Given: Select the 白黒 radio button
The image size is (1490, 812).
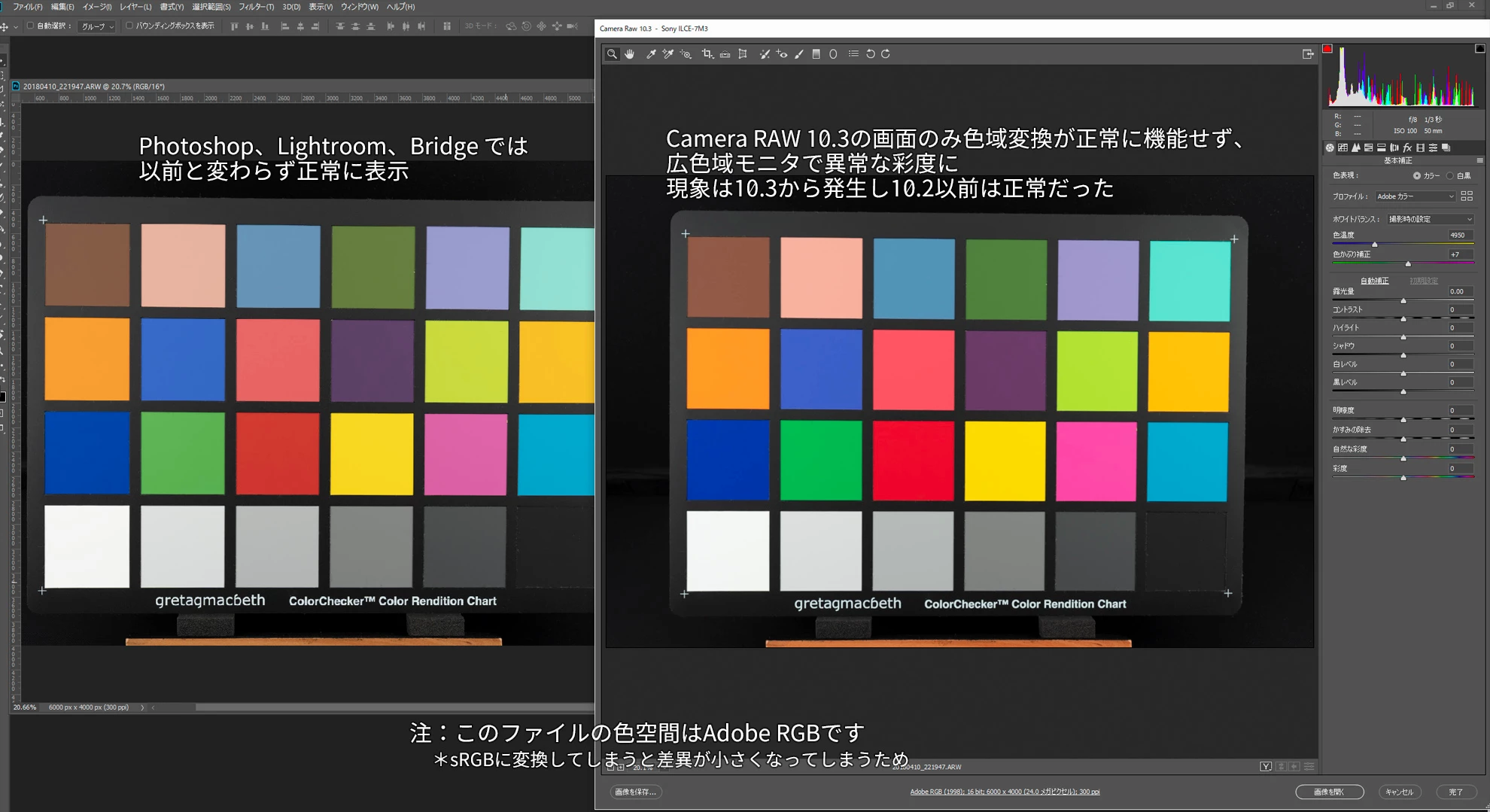Looking at the screenshot, I should click(1450, 176).
